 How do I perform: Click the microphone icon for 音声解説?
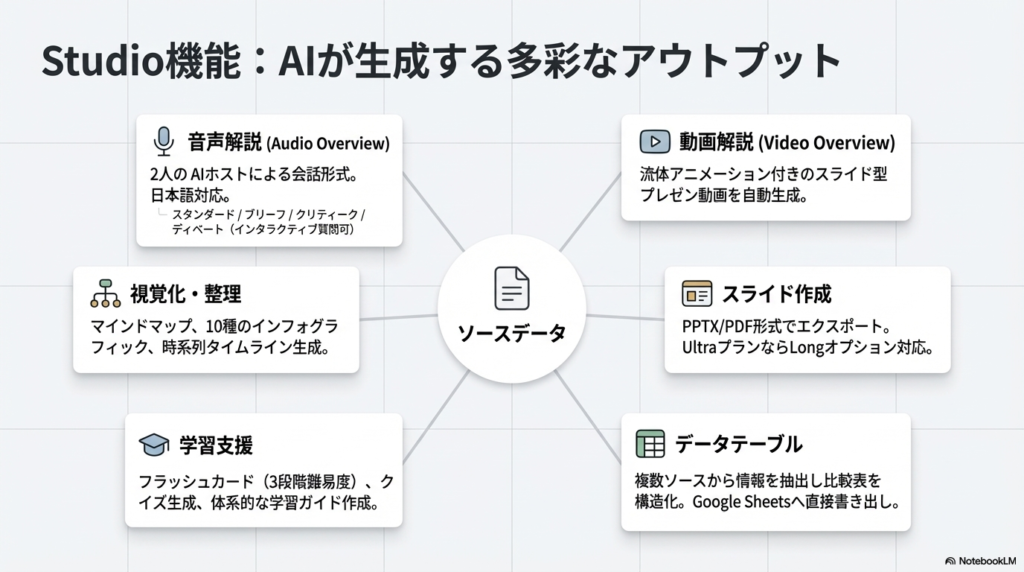coord(164,141)
